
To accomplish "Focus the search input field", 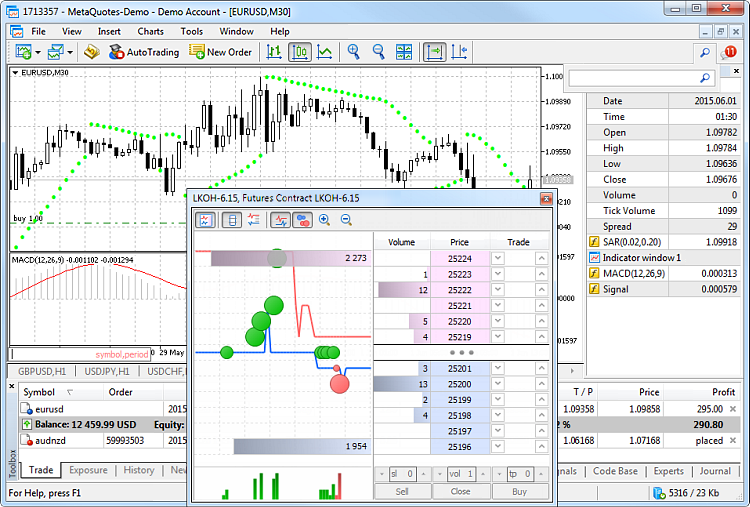I will pos(633,77).
